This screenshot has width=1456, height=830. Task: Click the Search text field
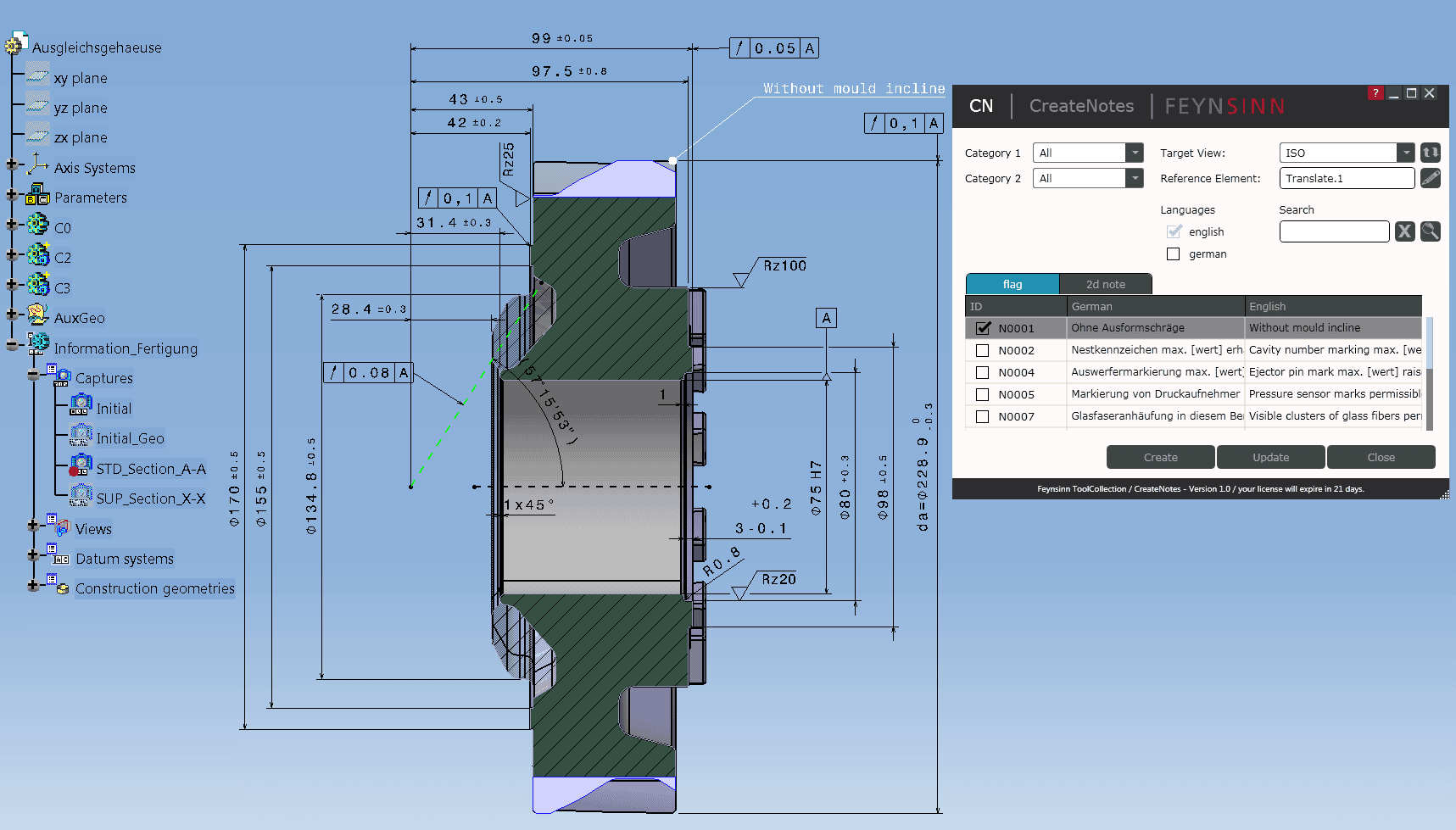(x=1334, y=231)
